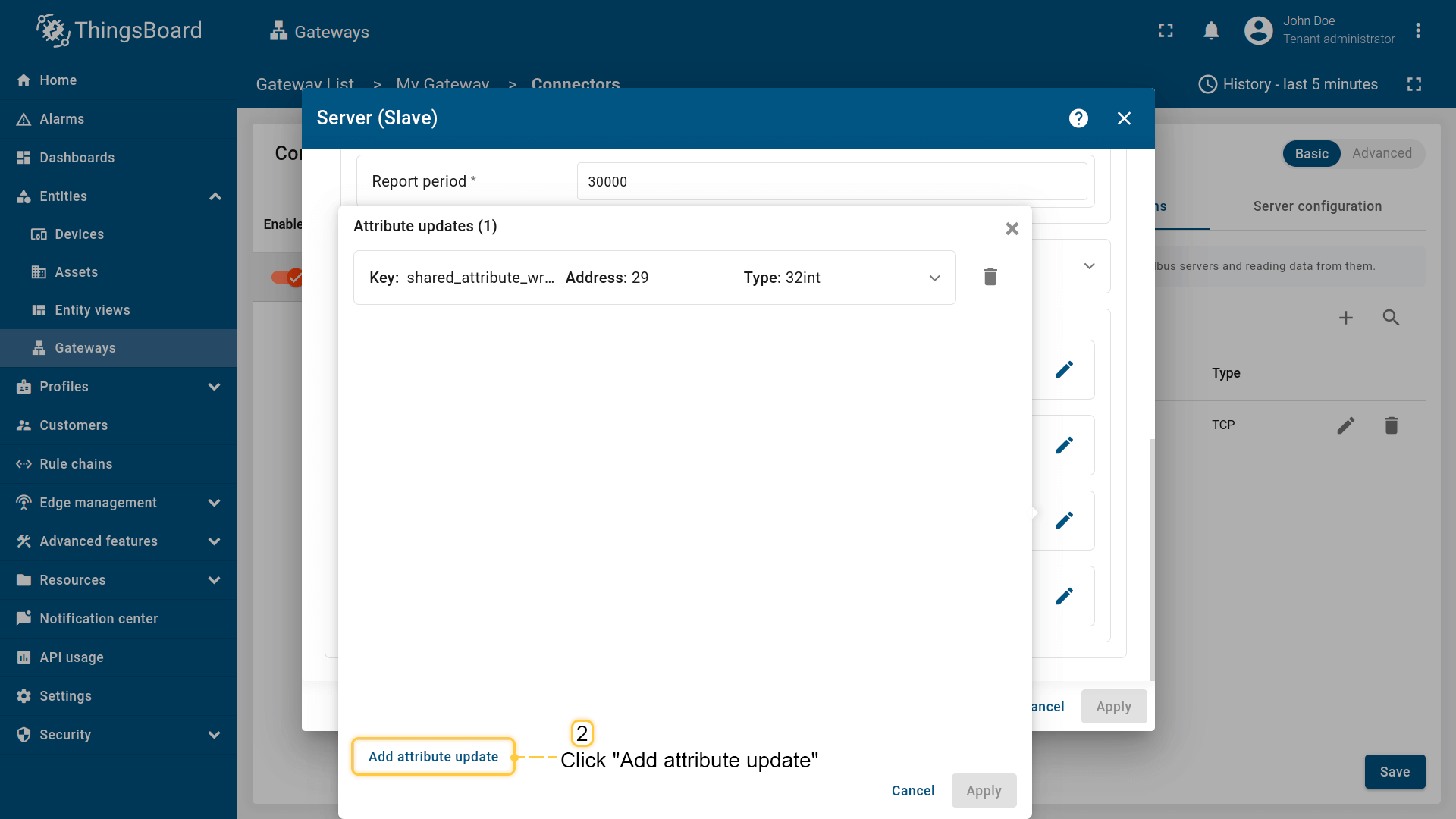
Task: Expand the Profiles sidebar section
Action: click(x=215, y=387)
